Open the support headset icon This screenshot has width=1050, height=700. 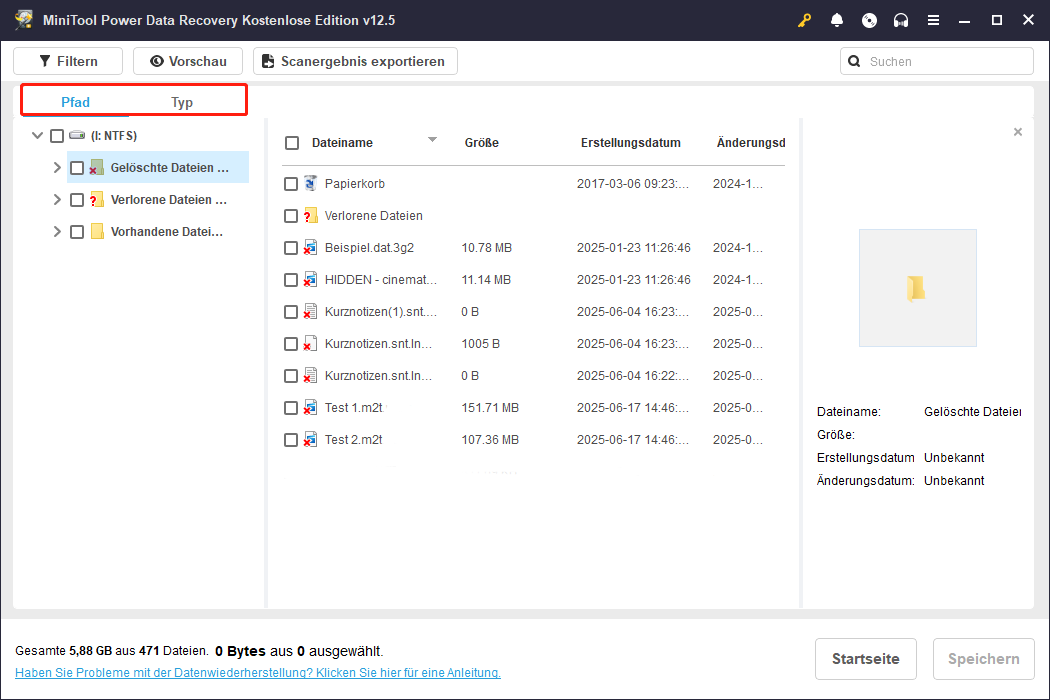click(901, 20)
